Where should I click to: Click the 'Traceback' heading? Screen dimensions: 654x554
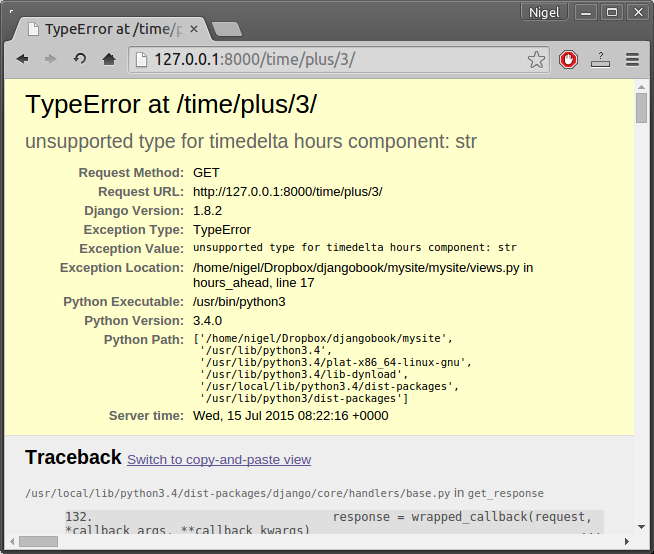(x=73, y=457)
